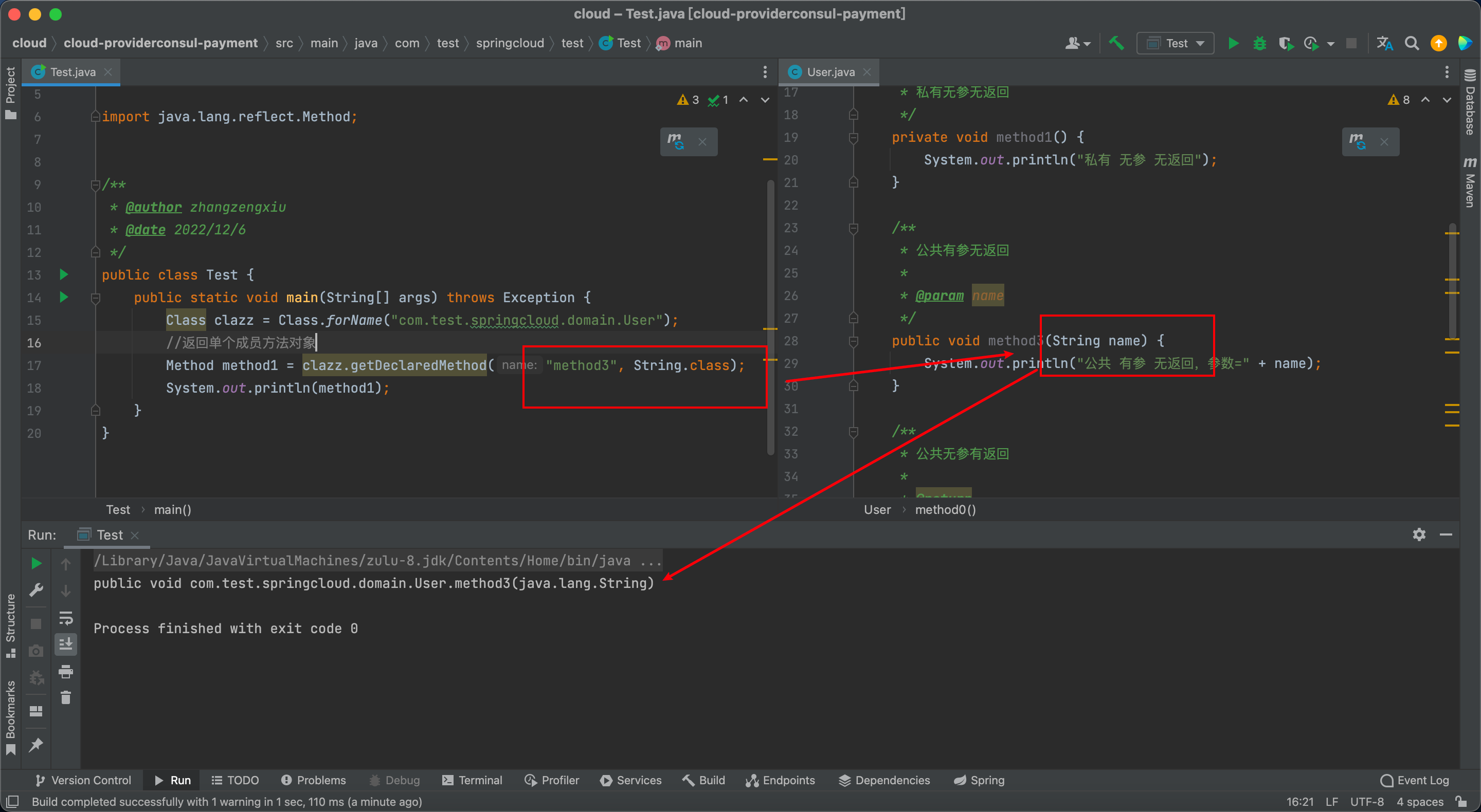
Task: Collapse the Javadoc comment fold at line 9
Action: click(96, 184)
